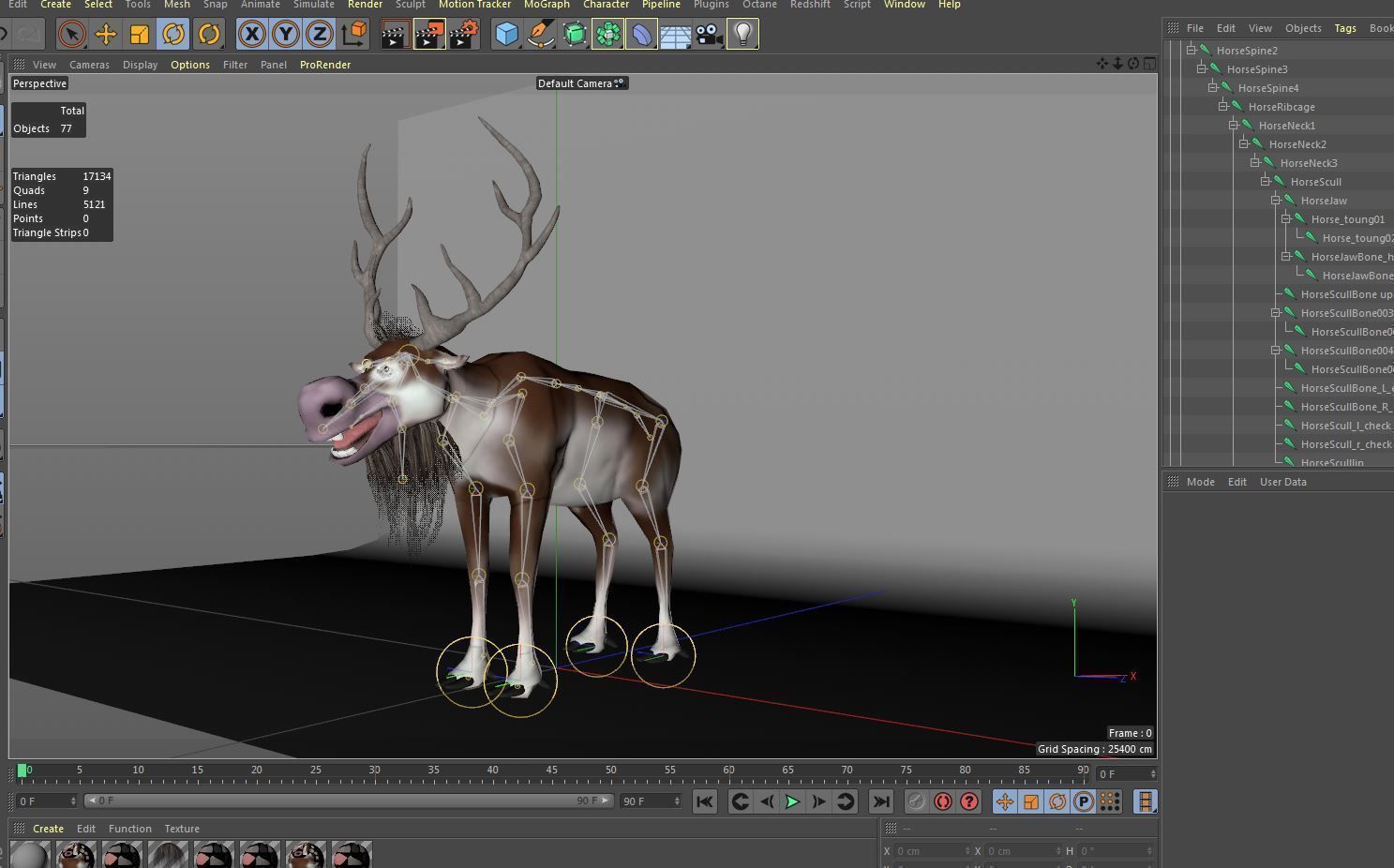Open the User Data menu in Attributes
1394x868 pixels.
[x=1283, y=482]
